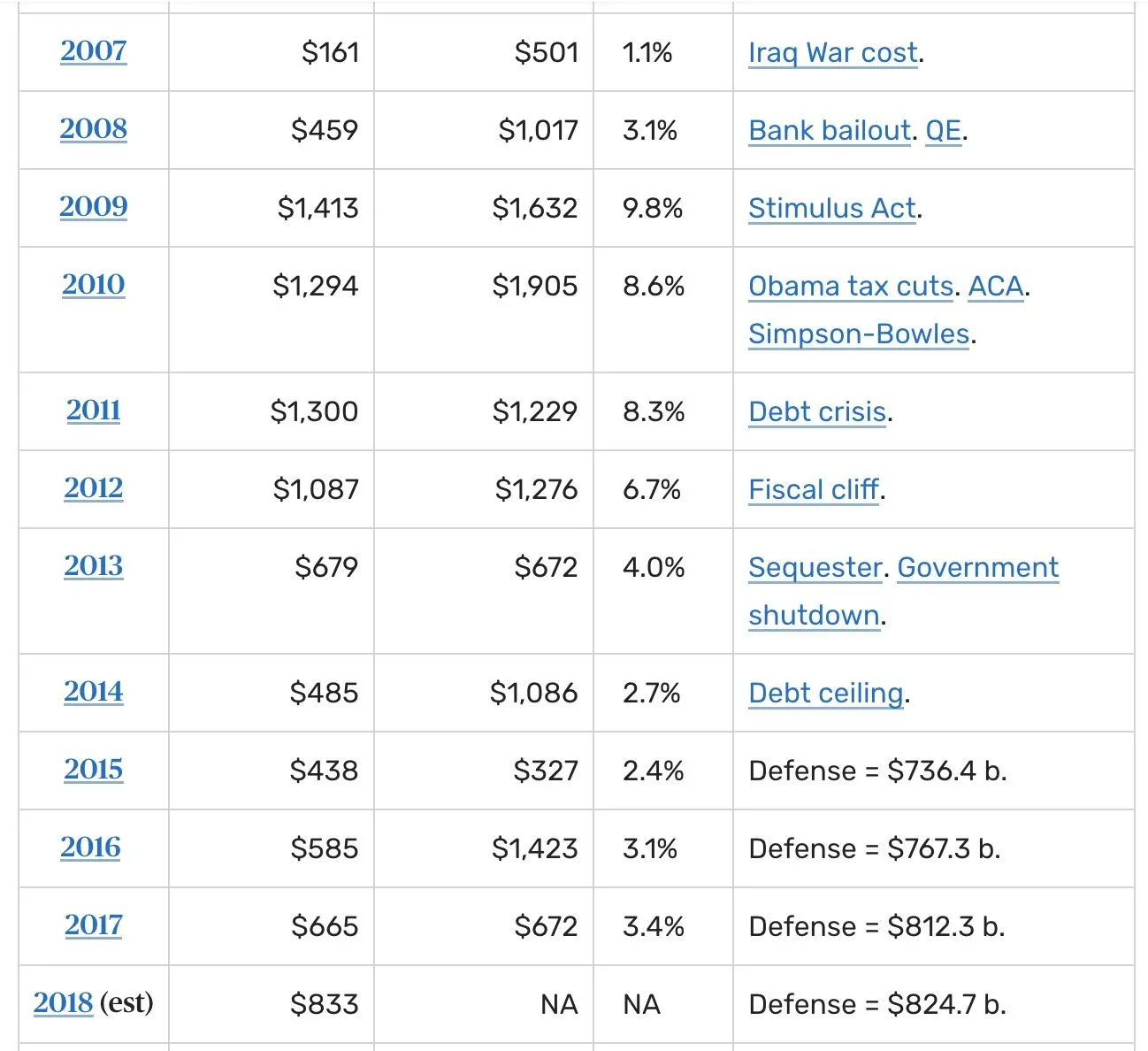This screenshot has width=1148, height=1051.
Task: Open the Obama tax cuts link
Action: [x=851, y=287]
